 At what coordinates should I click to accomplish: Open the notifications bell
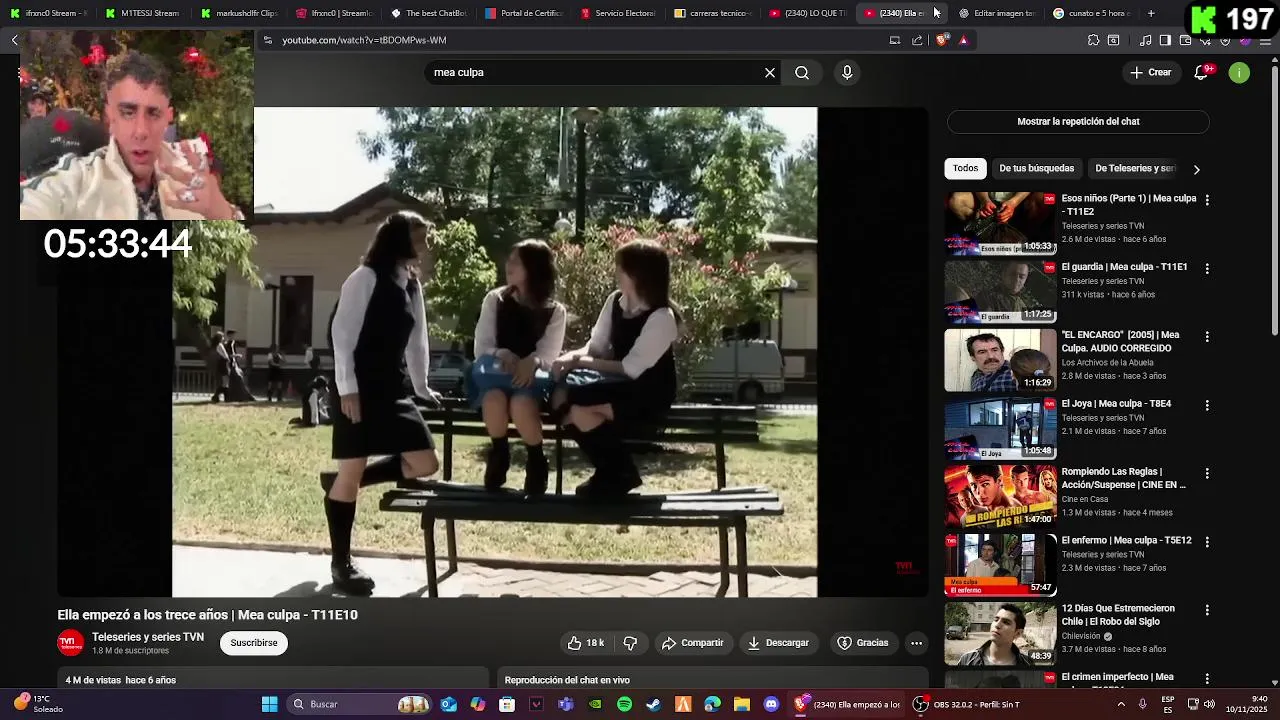[1202, 72]
